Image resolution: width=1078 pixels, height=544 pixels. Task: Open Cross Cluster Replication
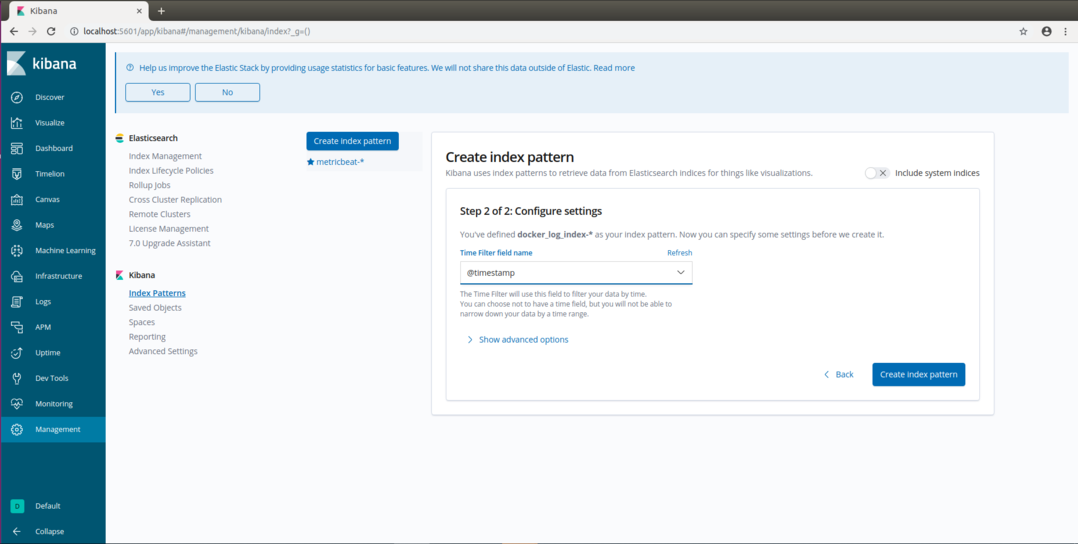(x=175, y=199)
